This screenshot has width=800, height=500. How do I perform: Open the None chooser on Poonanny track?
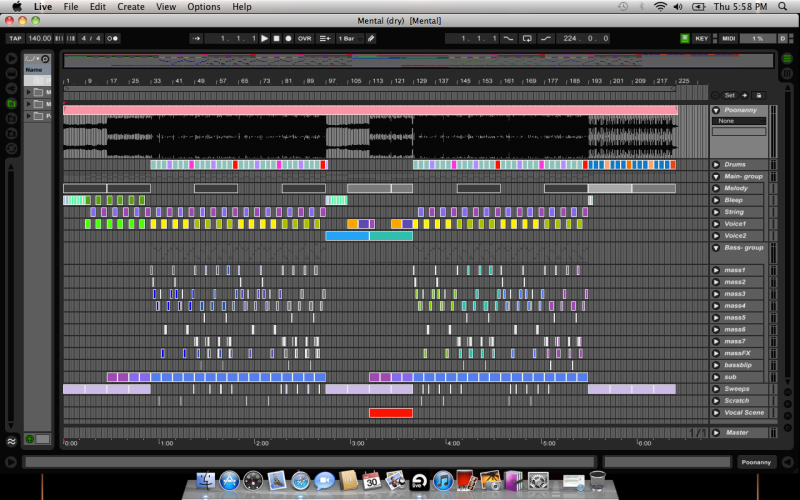pyautogui.click(x=739, y=121)
